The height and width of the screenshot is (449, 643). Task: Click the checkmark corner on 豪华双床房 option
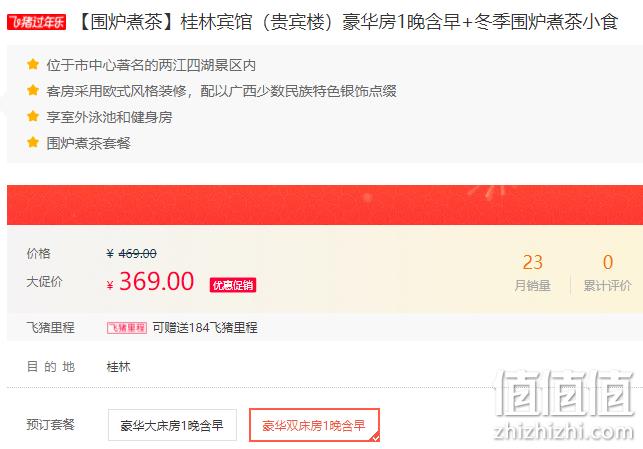375,438
